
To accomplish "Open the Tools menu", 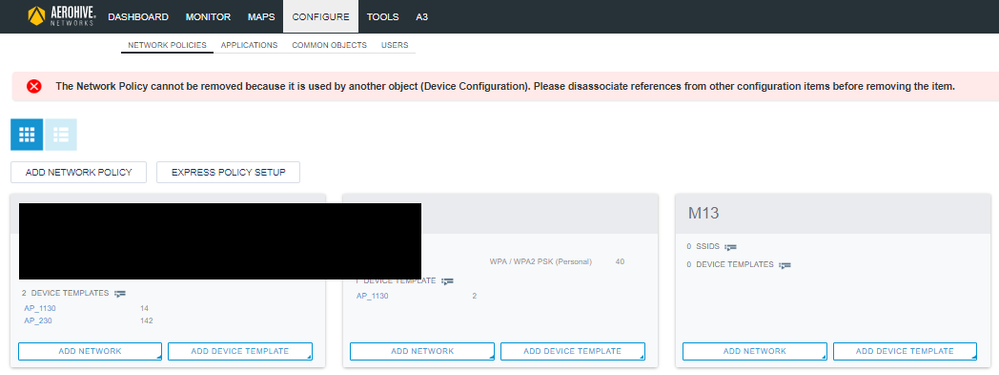I will point(383,17).
